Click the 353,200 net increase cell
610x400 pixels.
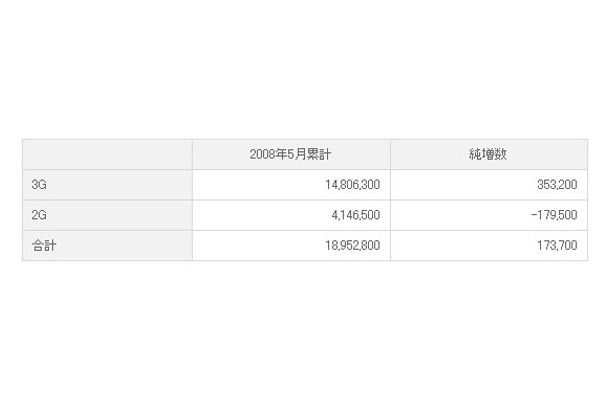pyautogui.click(x=557, y=184)
